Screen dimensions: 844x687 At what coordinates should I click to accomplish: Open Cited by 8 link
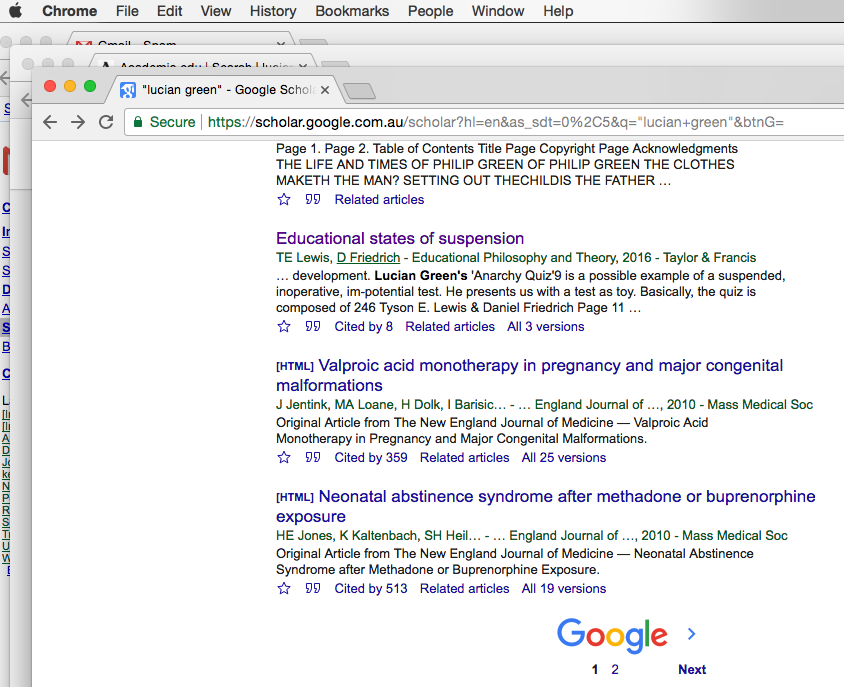(x=363, y=327)
